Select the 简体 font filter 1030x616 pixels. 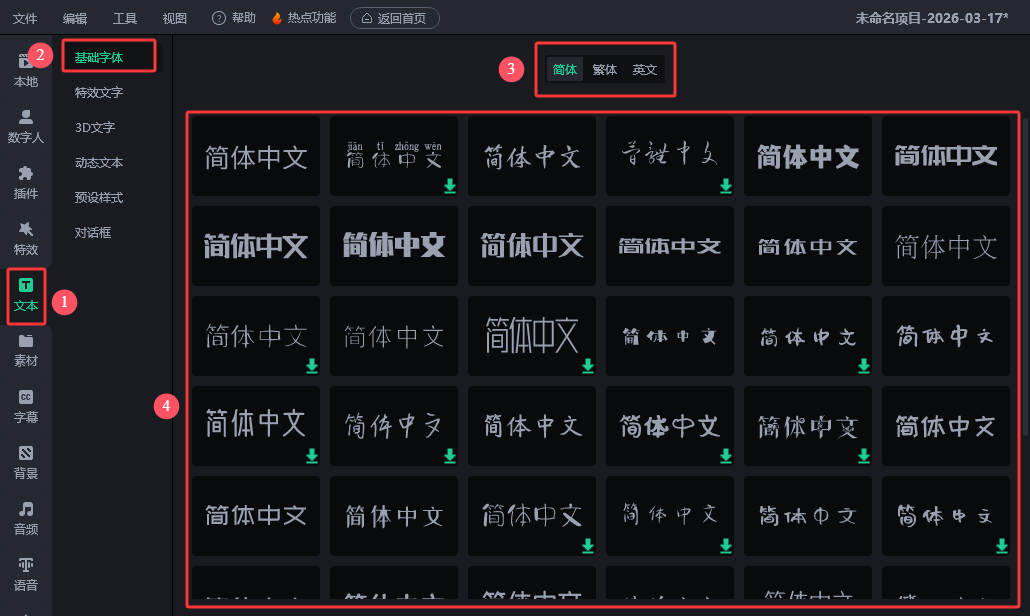[565, 70]
